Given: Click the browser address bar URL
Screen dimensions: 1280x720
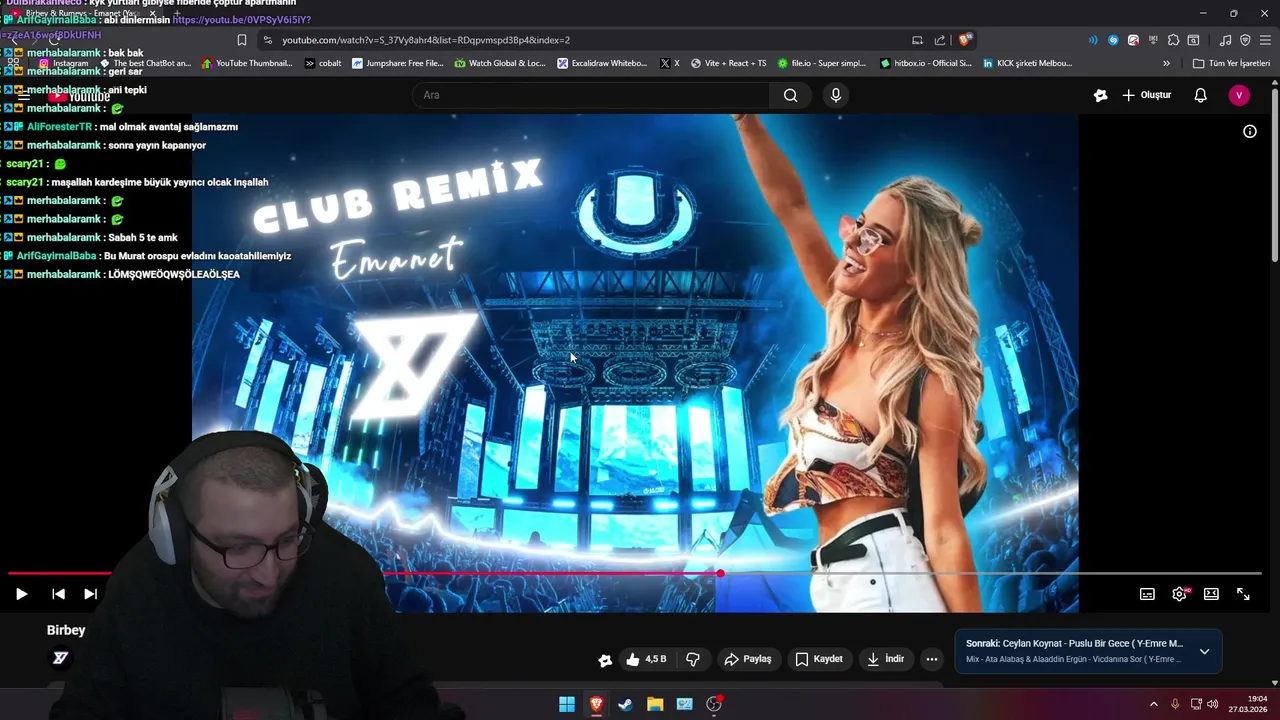Looking at the screenshot, I should point(426,40).
